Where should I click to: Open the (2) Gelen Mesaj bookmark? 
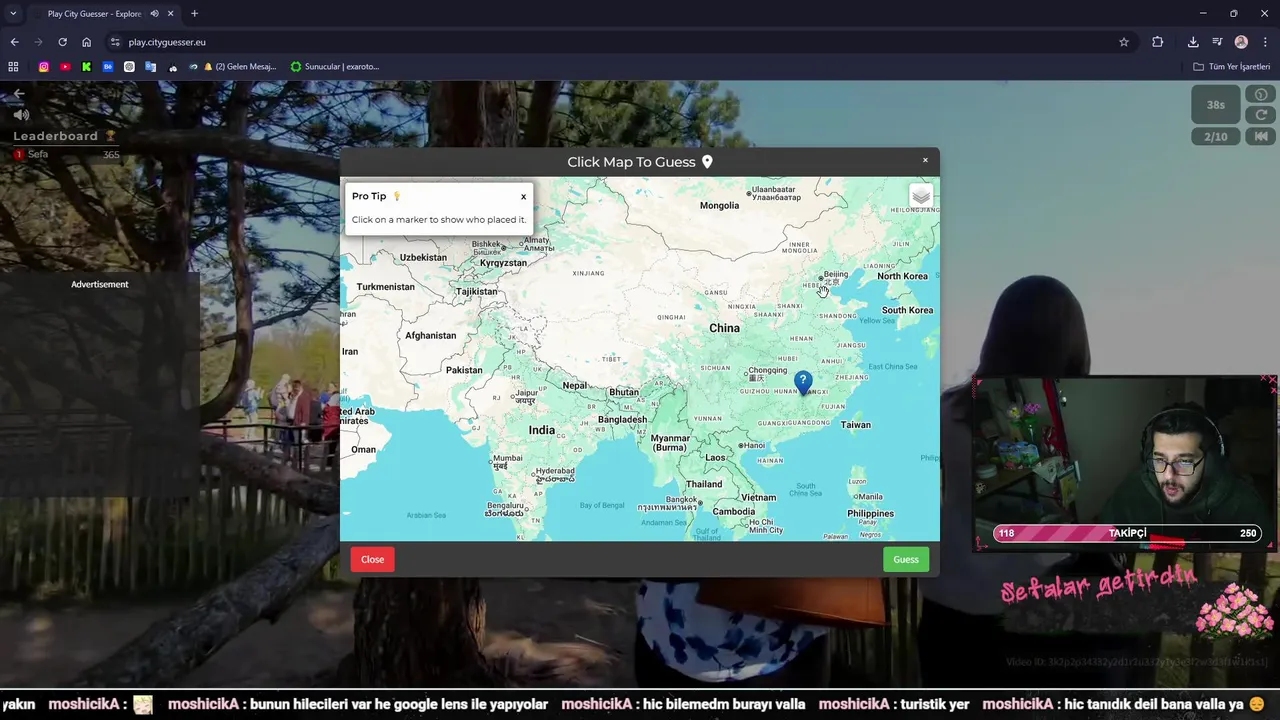[240, 67]
